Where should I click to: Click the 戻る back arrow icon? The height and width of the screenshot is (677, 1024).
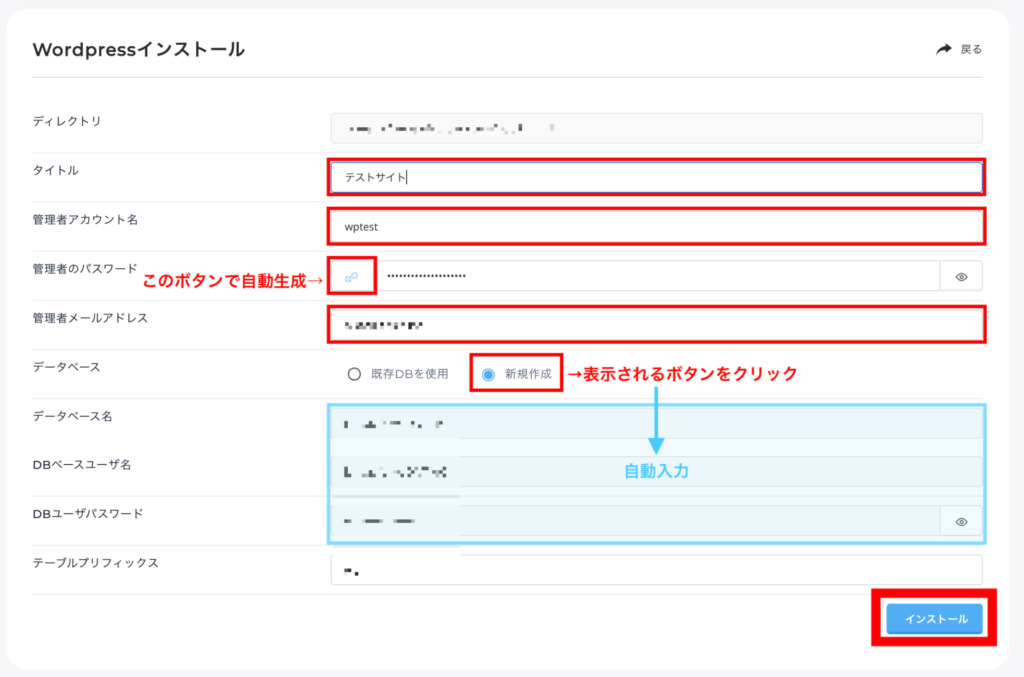(944, 49)
